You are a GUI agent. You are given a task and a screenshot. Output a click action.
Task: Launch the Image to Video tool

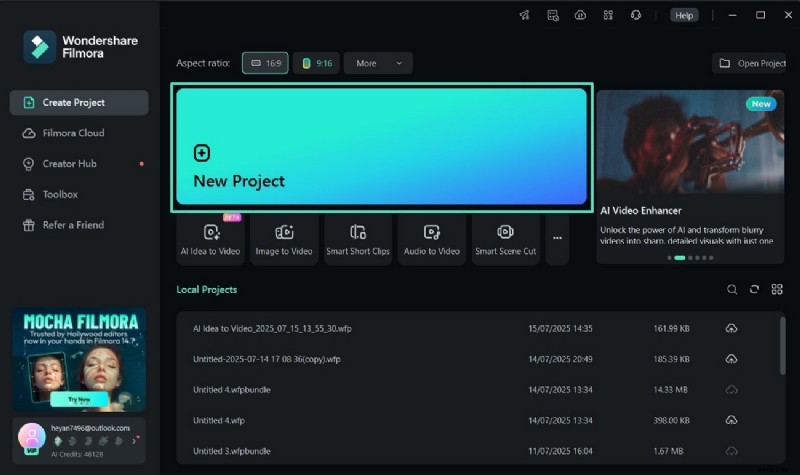click(x=285, y=239)
